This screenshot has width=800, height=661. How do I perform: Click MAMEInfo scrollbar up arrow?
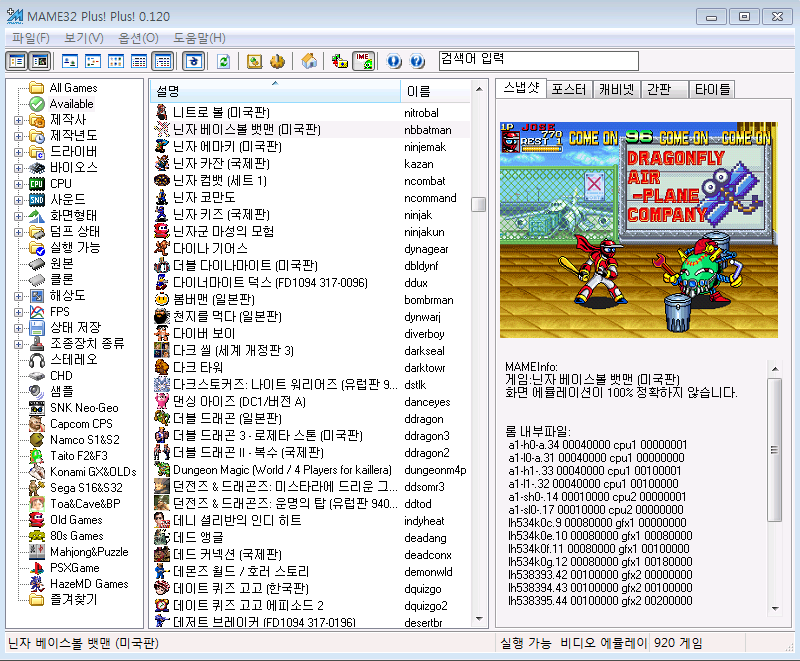pos(775,369)
